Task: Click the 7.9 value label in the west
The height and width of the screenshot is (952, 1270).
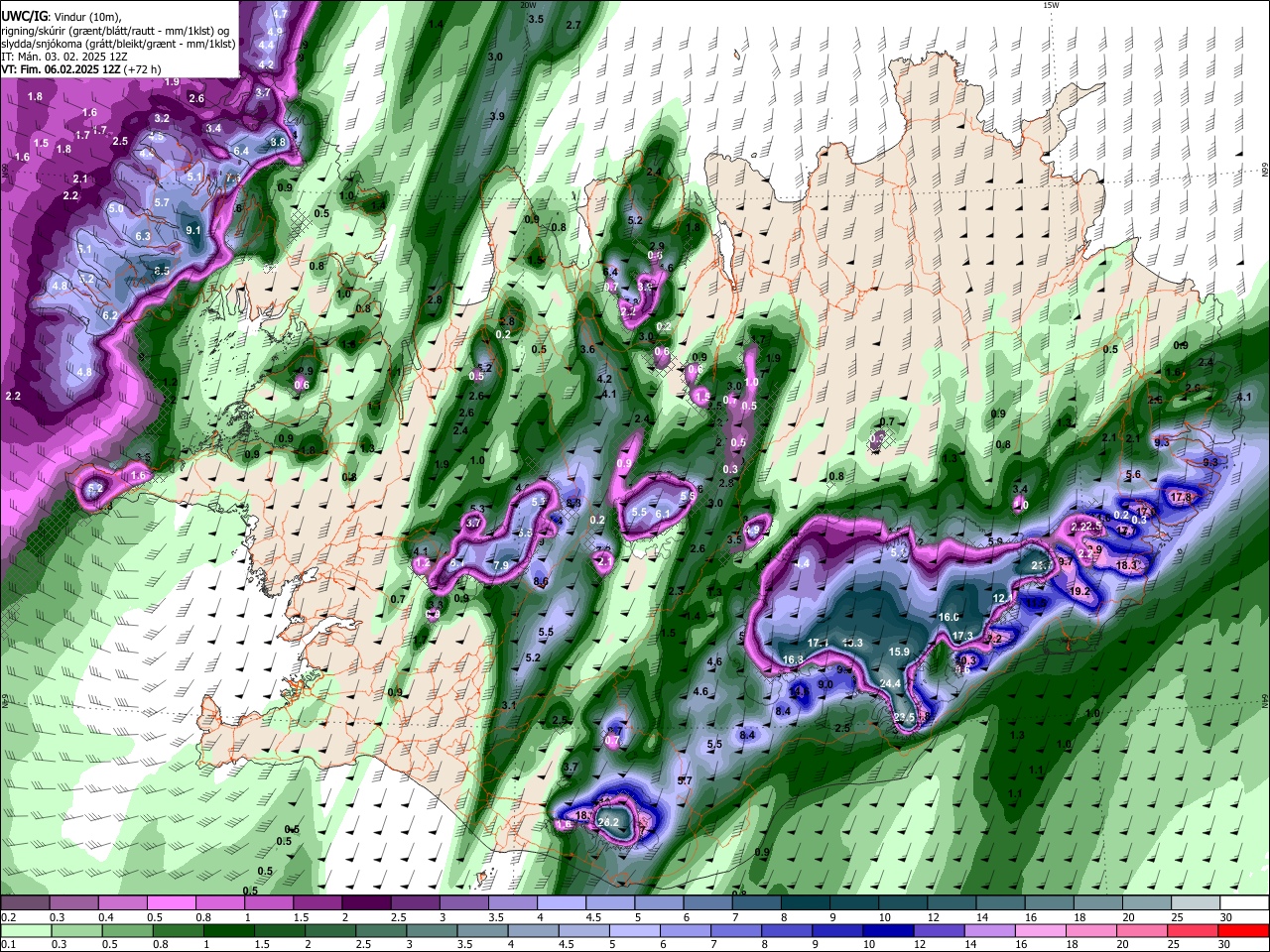Action: 501,565
